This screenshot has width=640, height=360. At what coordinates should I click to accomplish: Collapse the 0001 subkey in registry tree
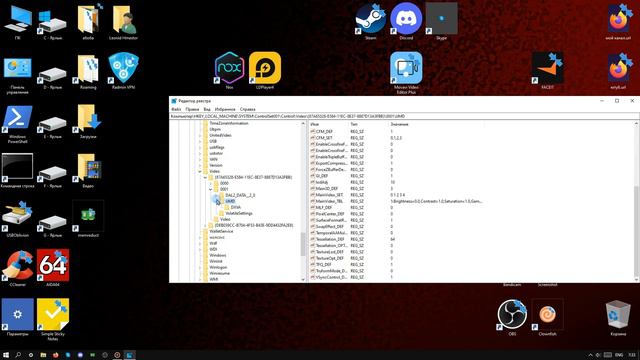point(211,189)
